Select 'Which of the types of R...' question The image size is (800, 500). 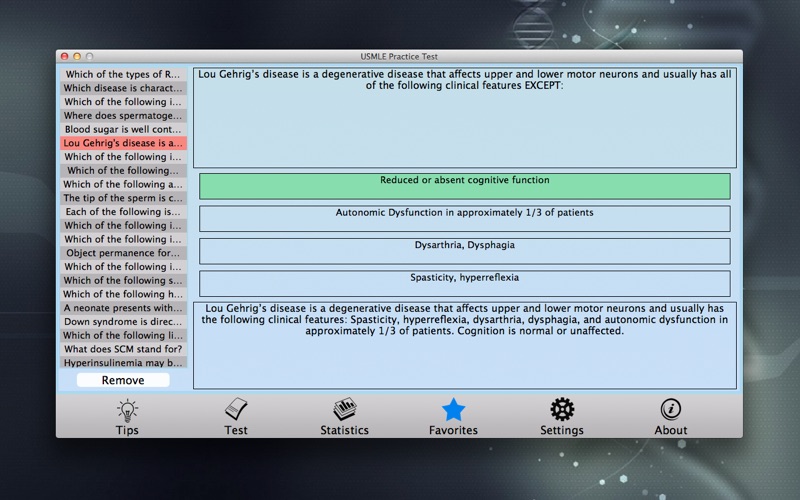pyautogui.click(x=123, y=74)
